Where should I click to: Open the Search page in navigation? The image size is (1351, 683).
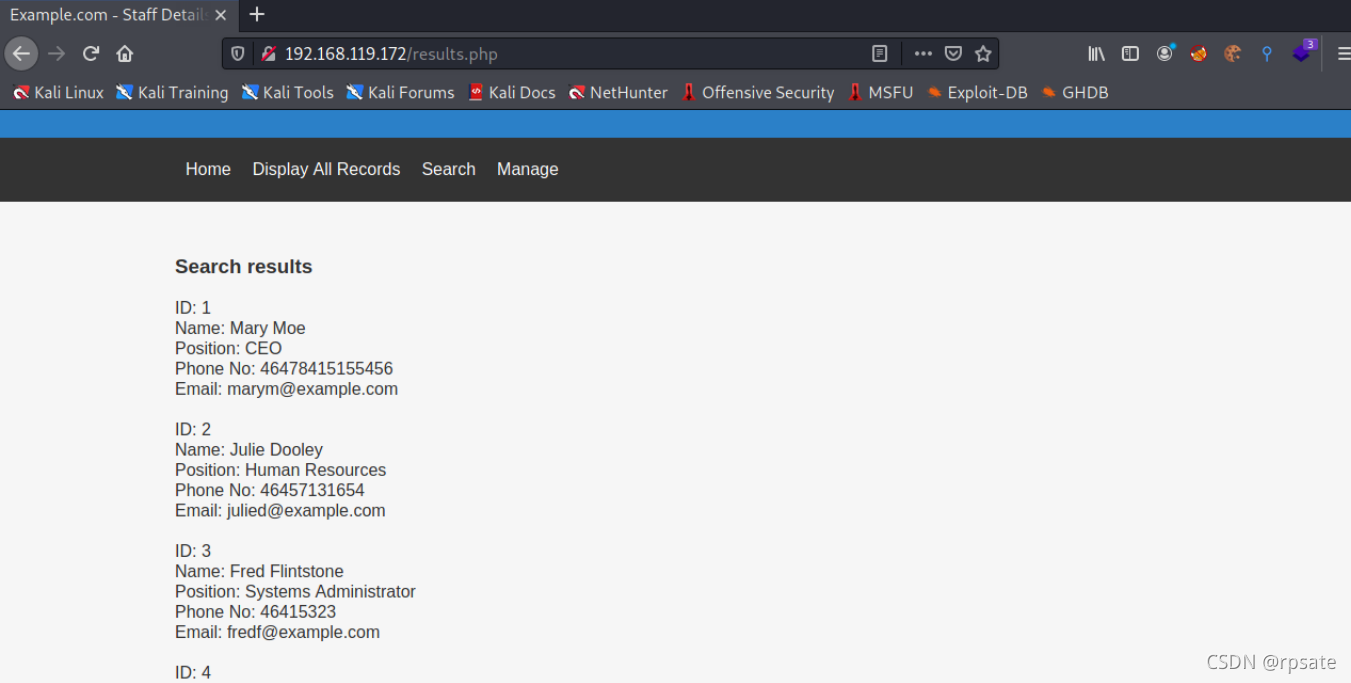click(x=448, y=169)
